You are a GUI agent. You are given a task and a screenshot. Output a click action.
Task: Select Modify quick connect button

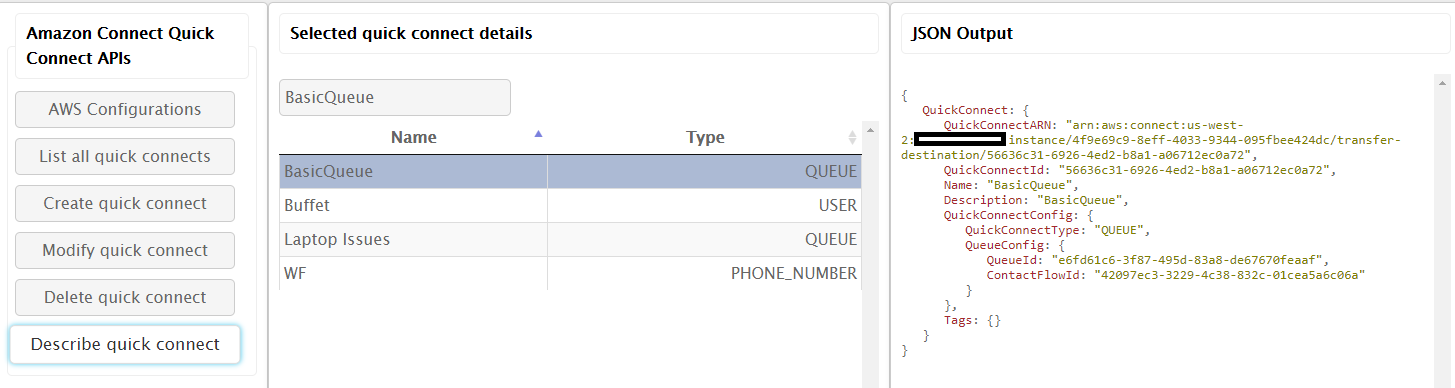point(125,251)
